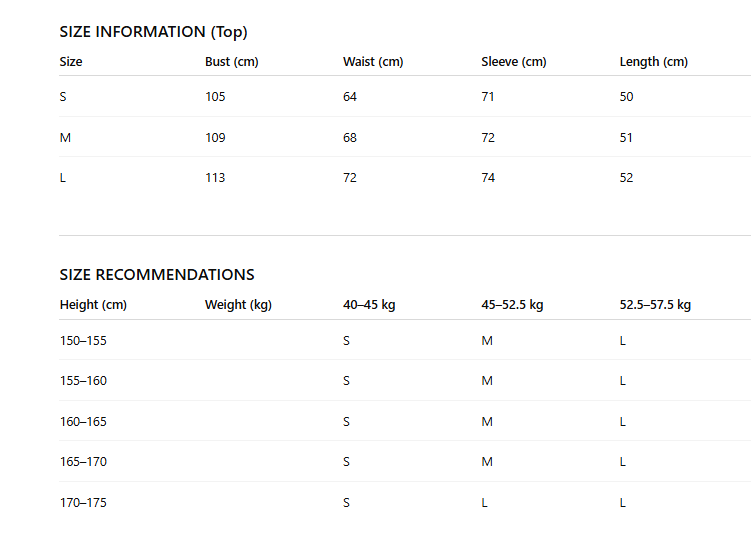
Task: Click the L recommendation for 170–175 at 45–52.5 kg
Action: point(484,503)
